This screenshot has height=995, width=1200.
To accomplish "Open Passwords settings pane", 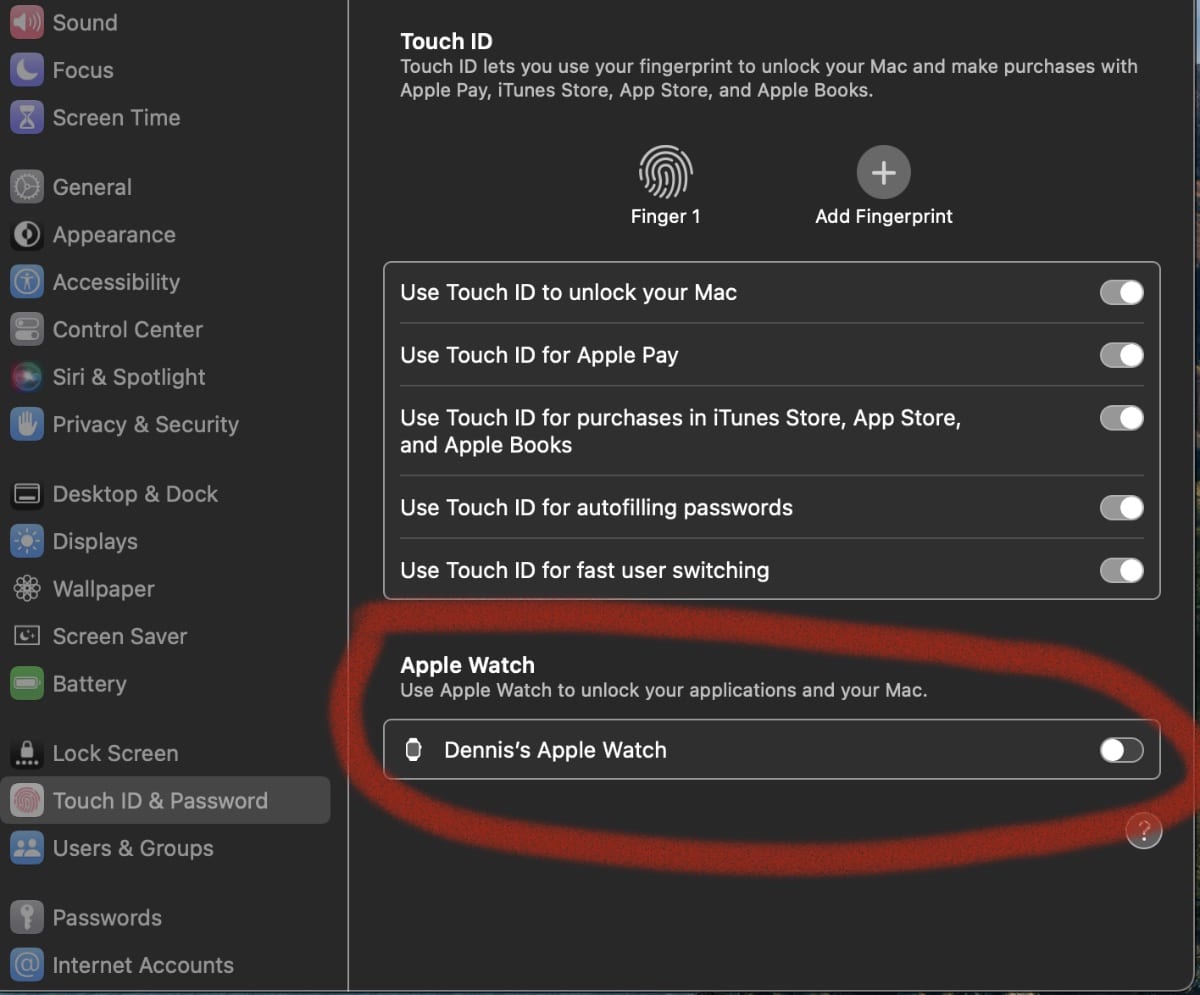I will (x=107, y=917).
